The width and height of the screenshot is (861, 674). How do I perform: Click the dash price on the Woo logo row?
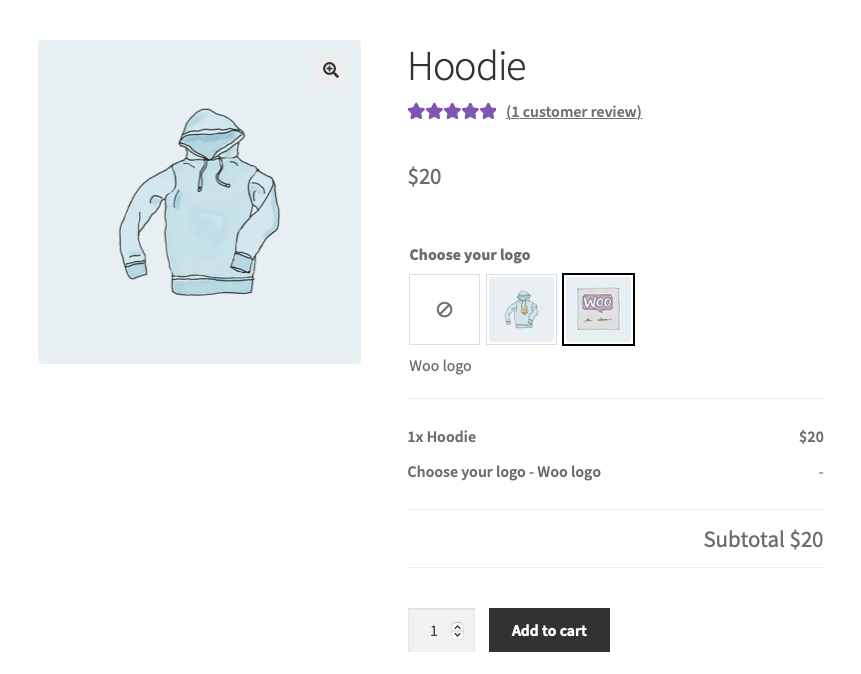point(820,472)
